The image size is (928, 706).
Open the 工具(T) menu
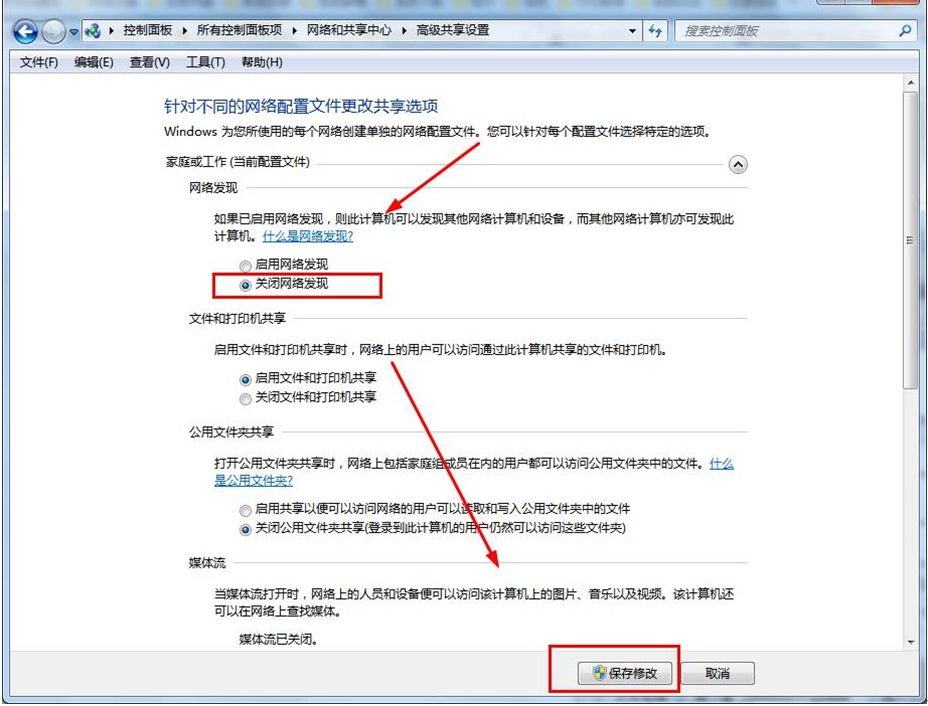205,63
